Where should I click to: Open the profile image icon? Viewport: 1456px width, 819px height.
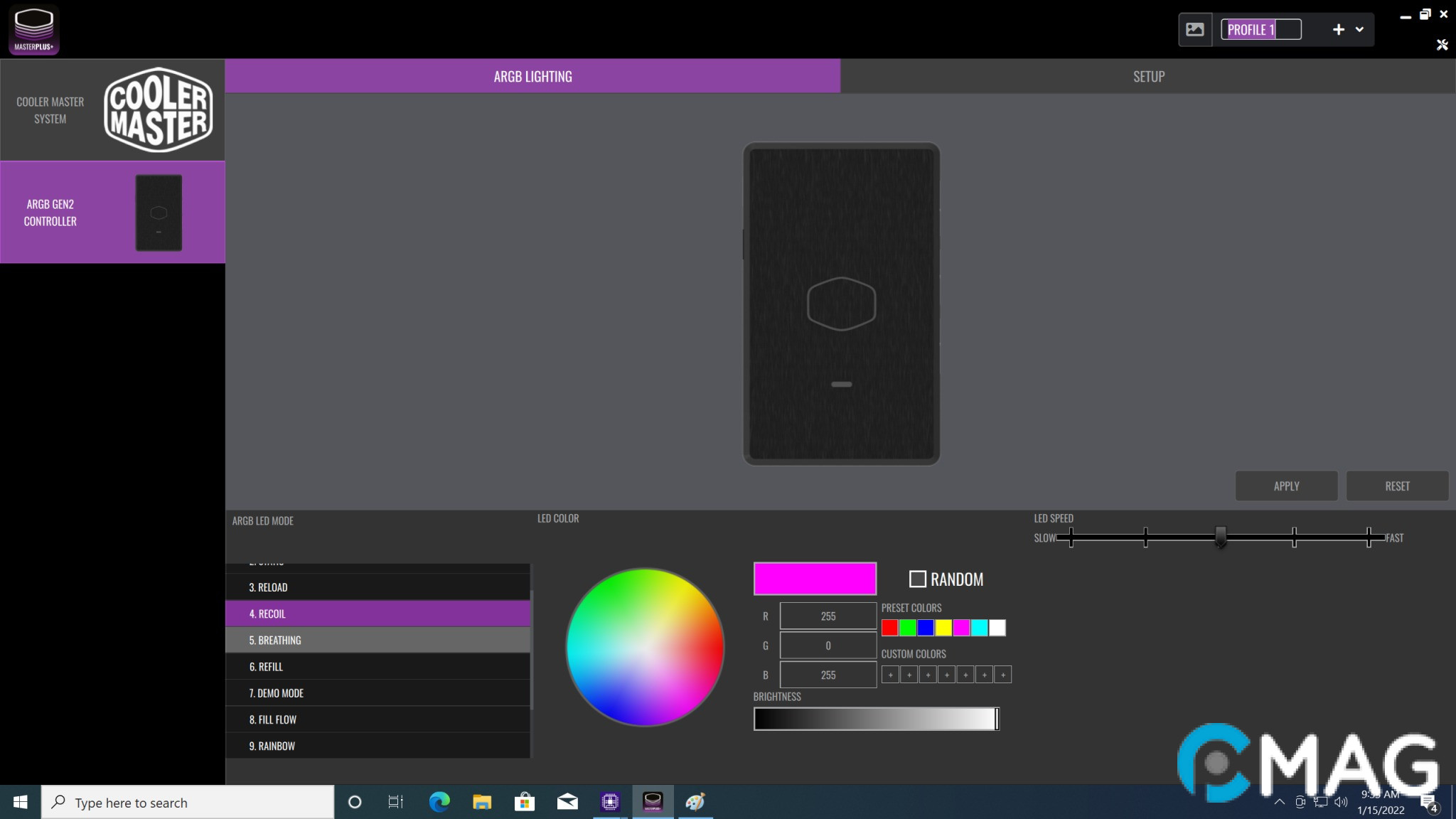[x=1194, y=30]
